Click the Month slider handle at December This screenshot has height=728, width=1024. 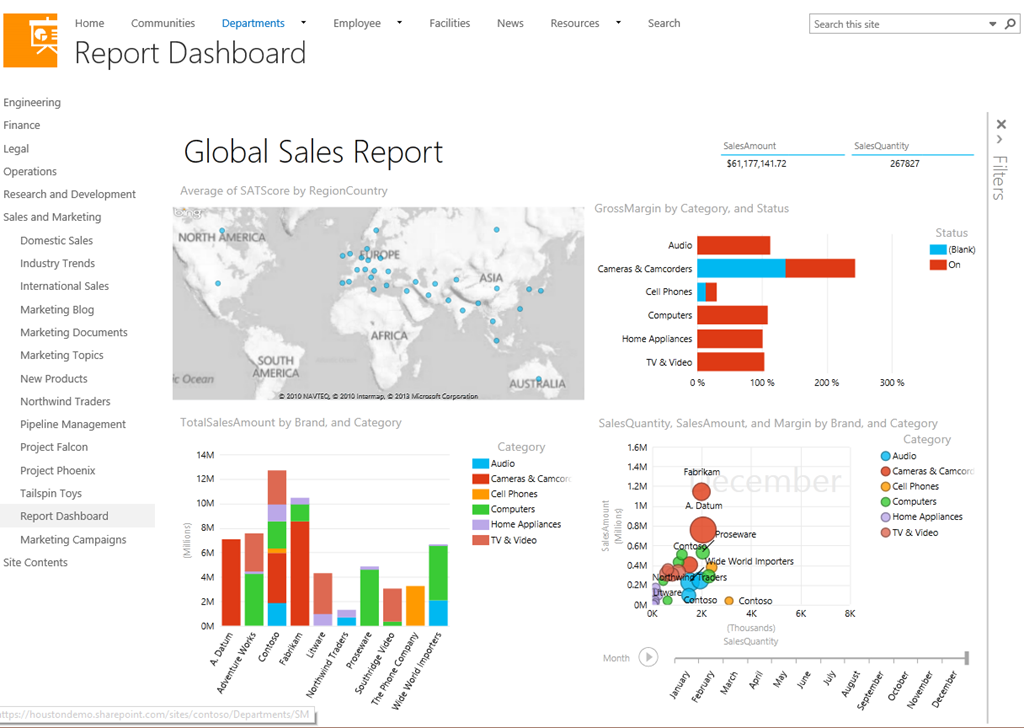(x=967, y=658)
